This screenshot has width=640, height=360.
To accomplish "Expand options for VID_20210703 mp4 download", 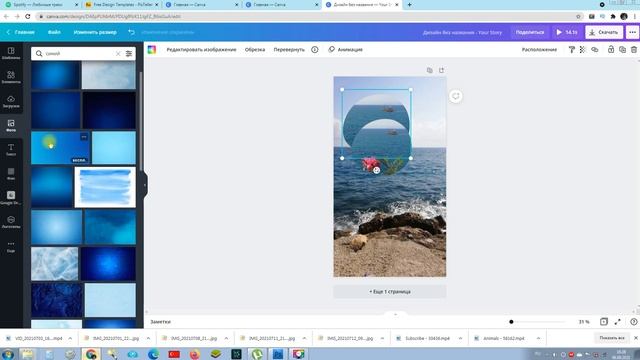I will pyautogui.click(x=70, y=338).
